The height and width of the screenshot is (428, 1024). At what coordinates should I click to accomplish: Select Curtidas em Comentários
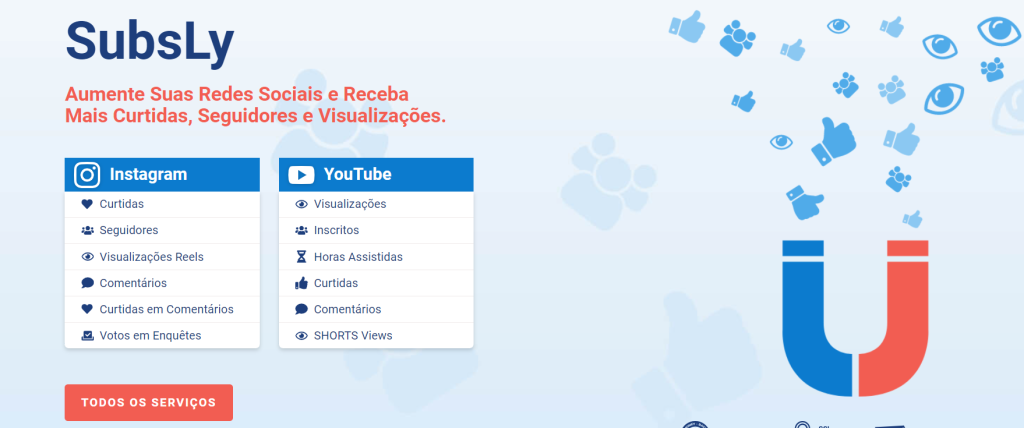[x=162, y=309]
